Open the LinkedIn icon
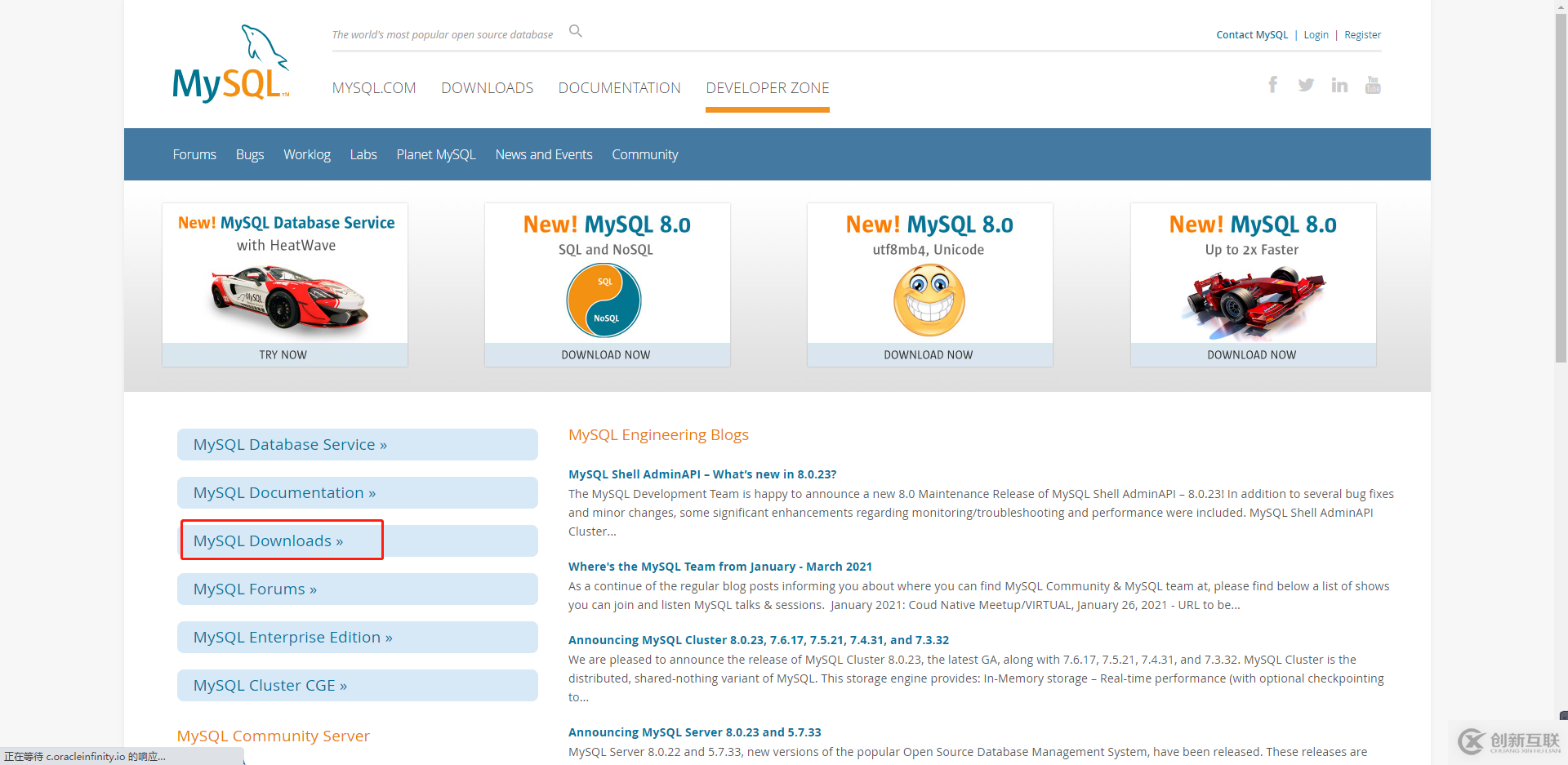Screen dimensions: 1568x765 click(x=1339, y=85)
